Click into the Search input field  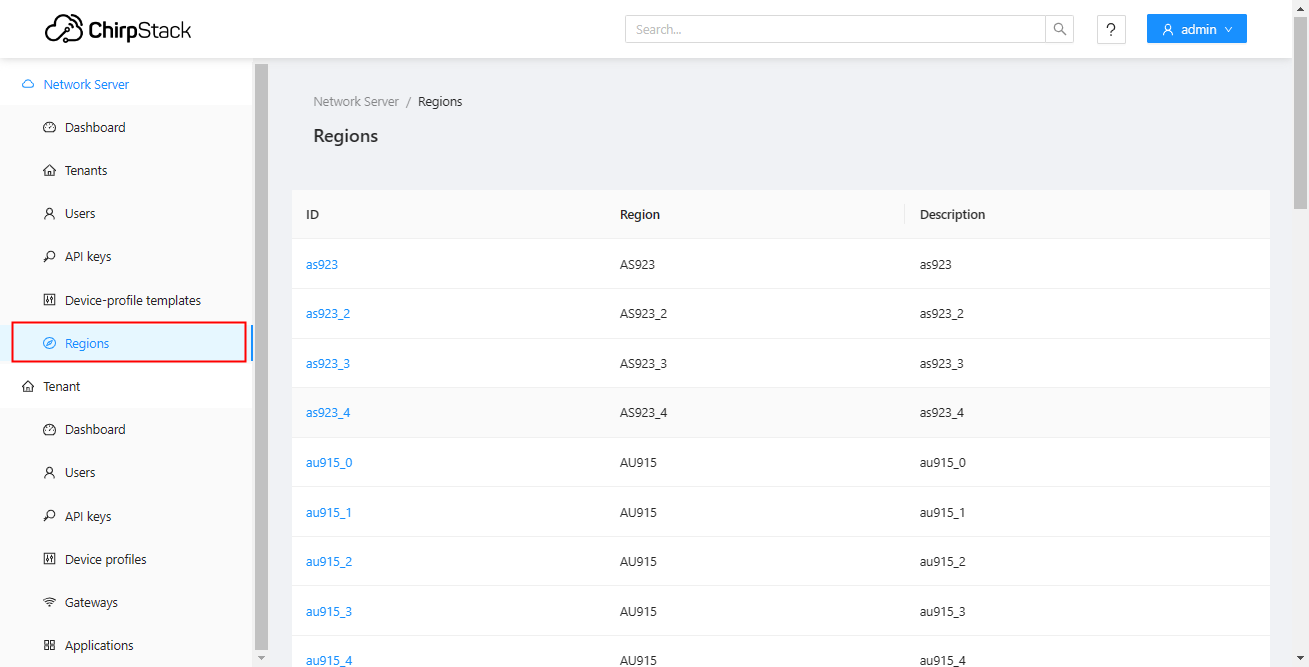(835, 30)
